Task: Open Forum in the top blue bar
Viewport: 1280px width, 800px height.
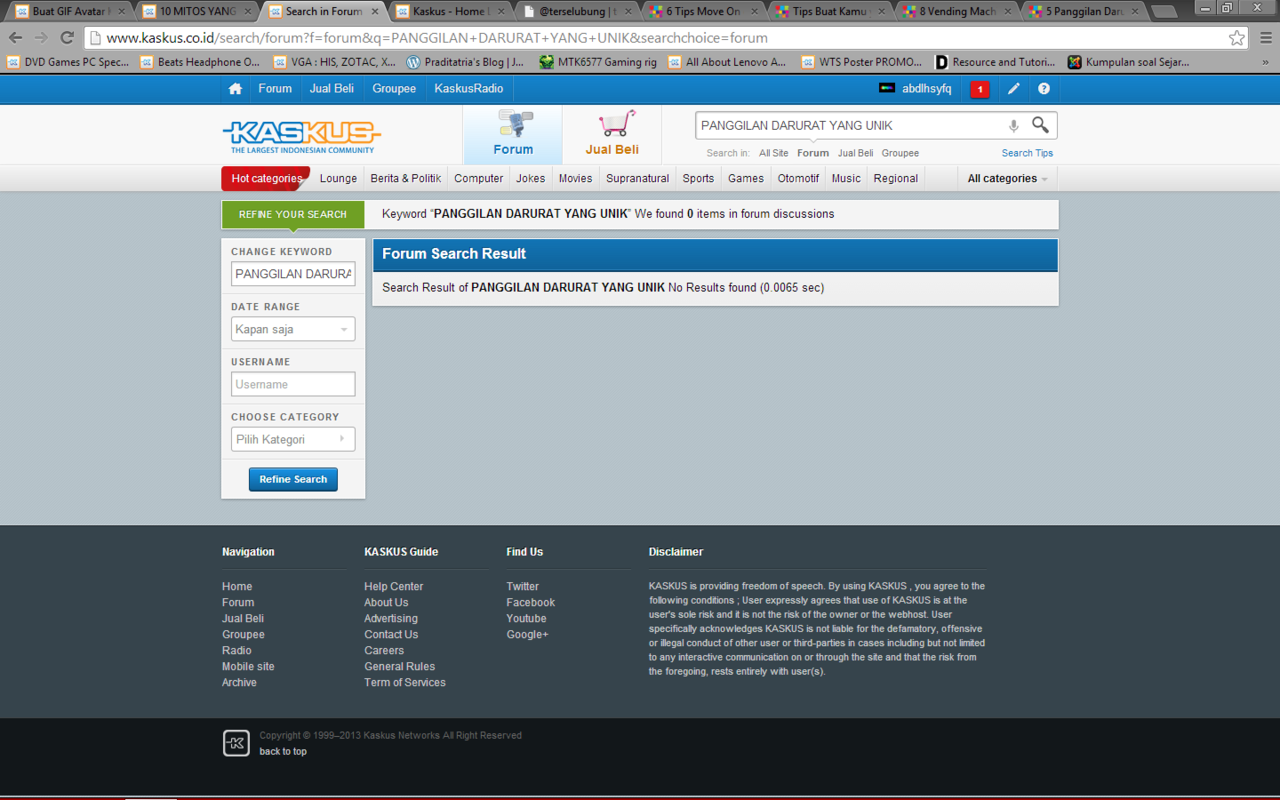Action: point(275,89)
